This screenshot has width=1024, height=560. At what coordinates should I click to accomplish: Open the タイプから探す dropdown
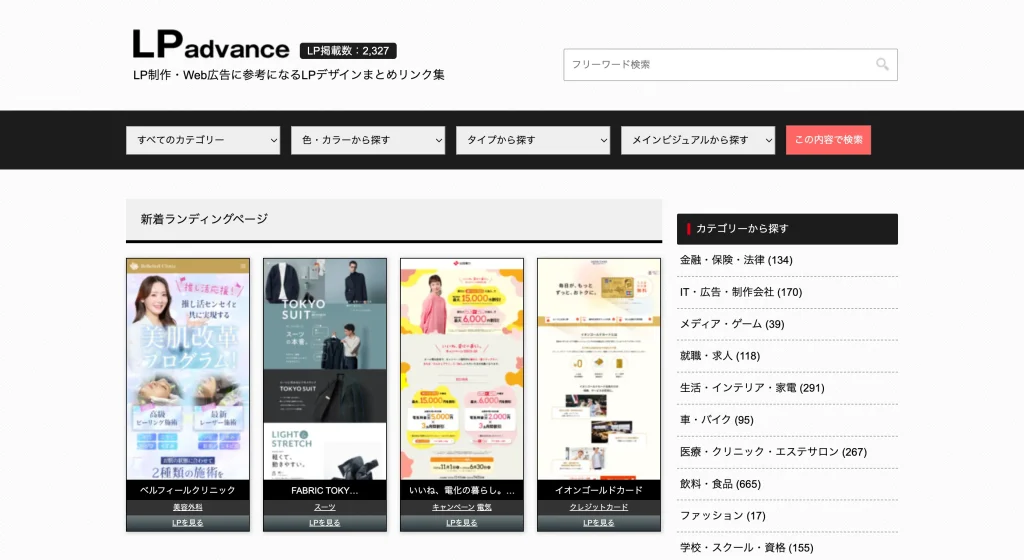pos(533,140)
